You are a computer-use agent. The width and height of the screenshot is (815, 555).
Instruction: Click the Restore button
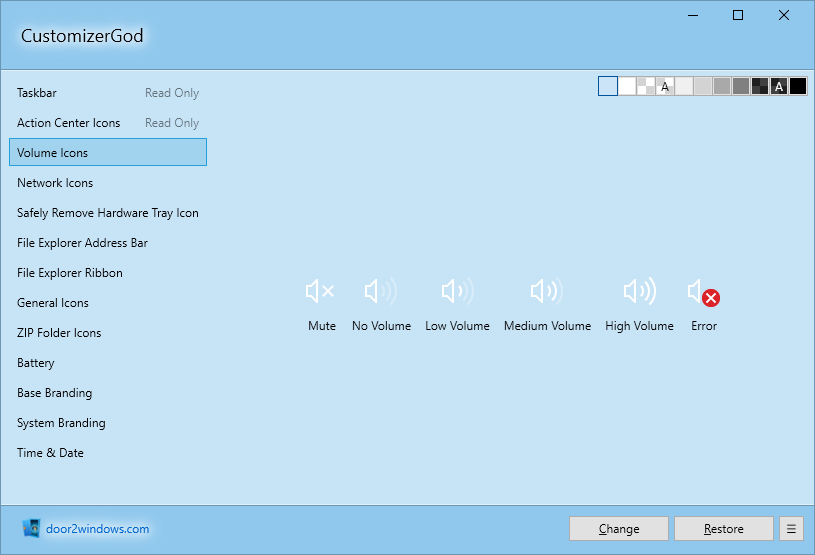coord(724,528)
